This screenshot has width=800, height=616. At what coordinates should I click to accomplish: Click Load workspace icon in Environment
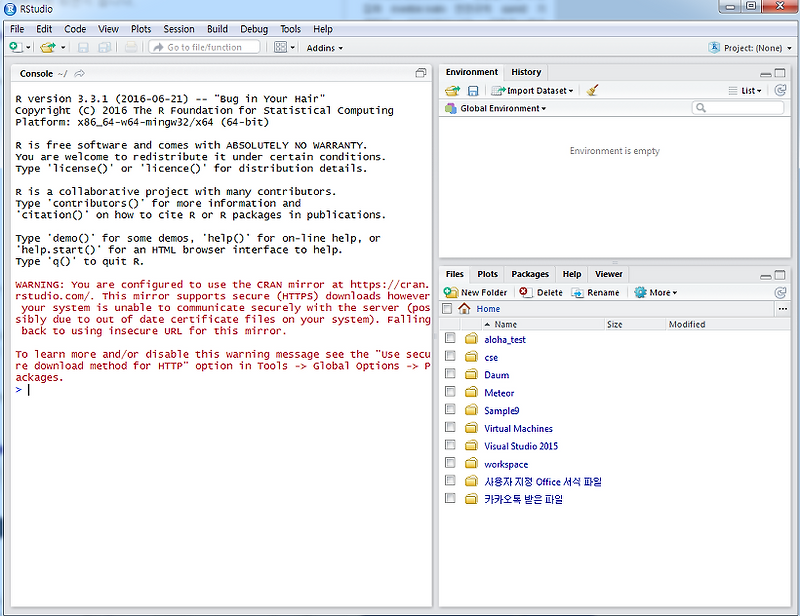pyautogui.click(x=453, y=91)
